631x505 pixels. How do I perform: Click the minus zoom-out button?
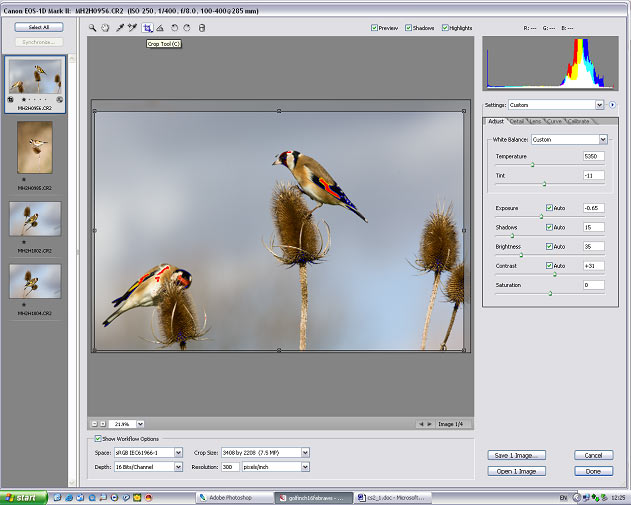[95, 424]
